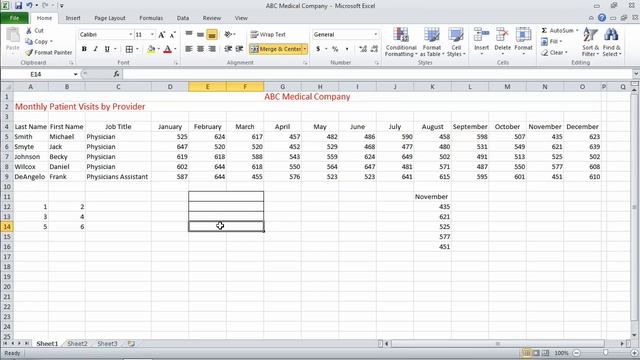Shrink font size with decrease font icon
The image size is (640, 360).
[173, 35]
